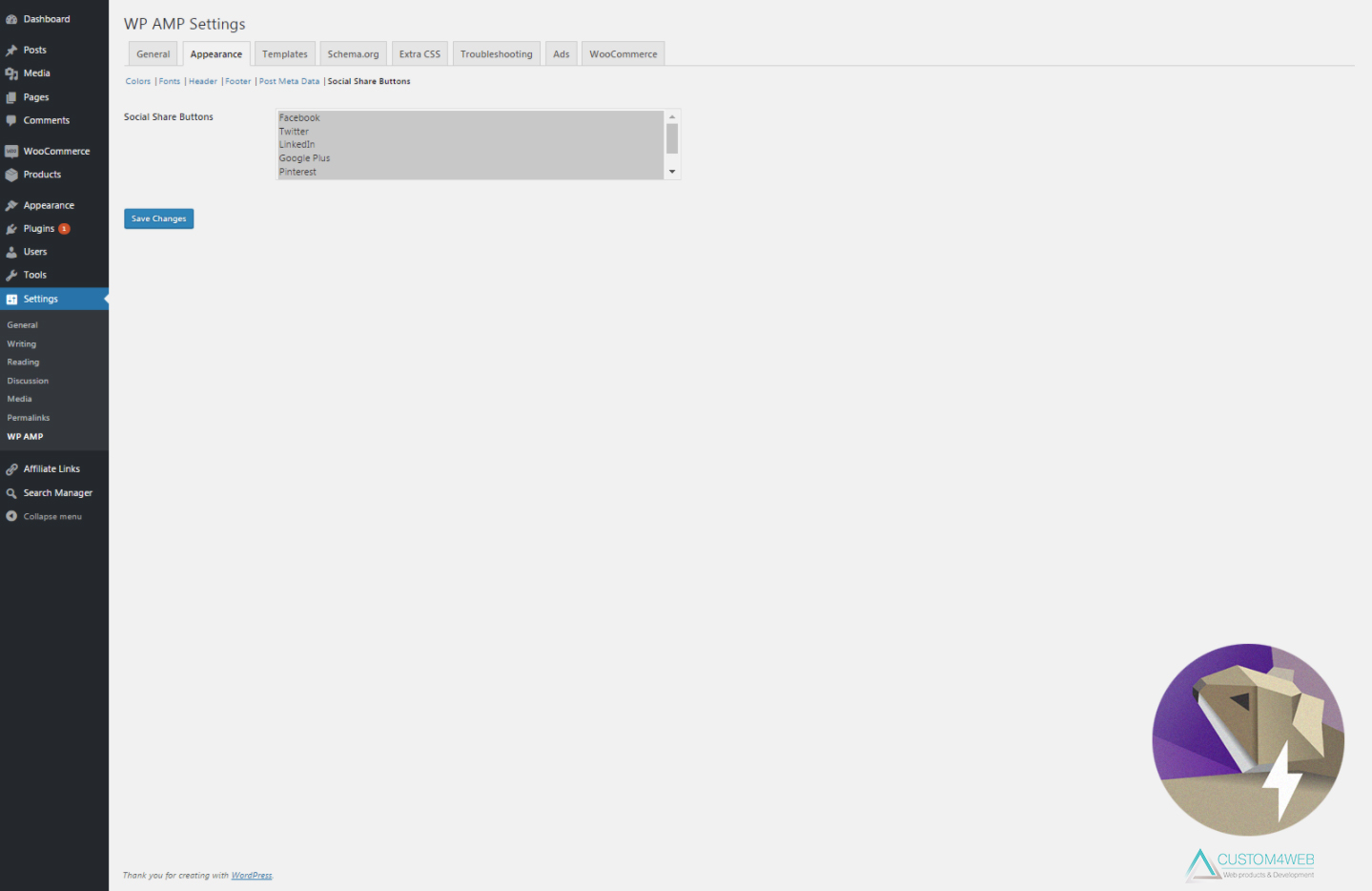
Task: Open the Schema.org tab
Action: [354, 54]
